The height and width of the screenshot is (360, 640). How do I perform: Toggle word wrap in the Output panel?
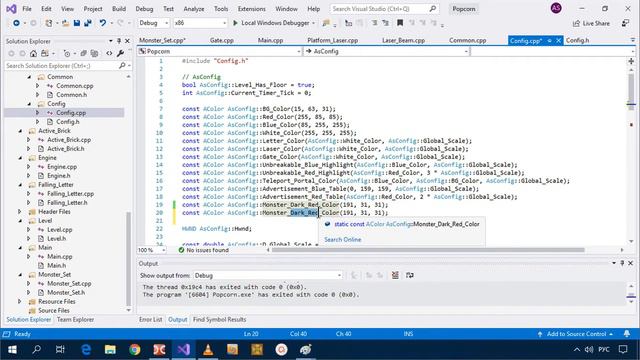410,276
